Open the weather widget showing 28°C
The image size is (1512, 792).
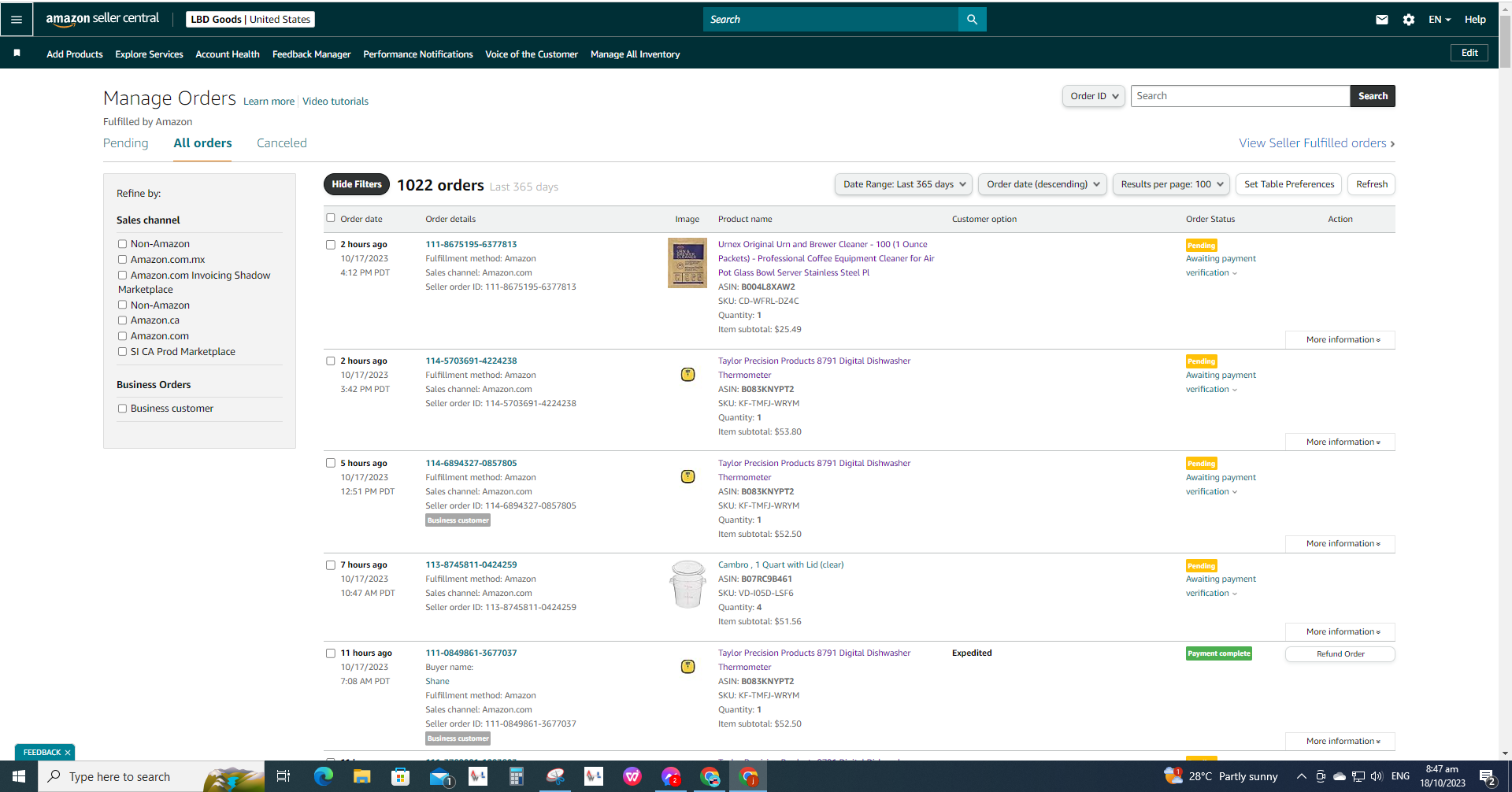1221,776
